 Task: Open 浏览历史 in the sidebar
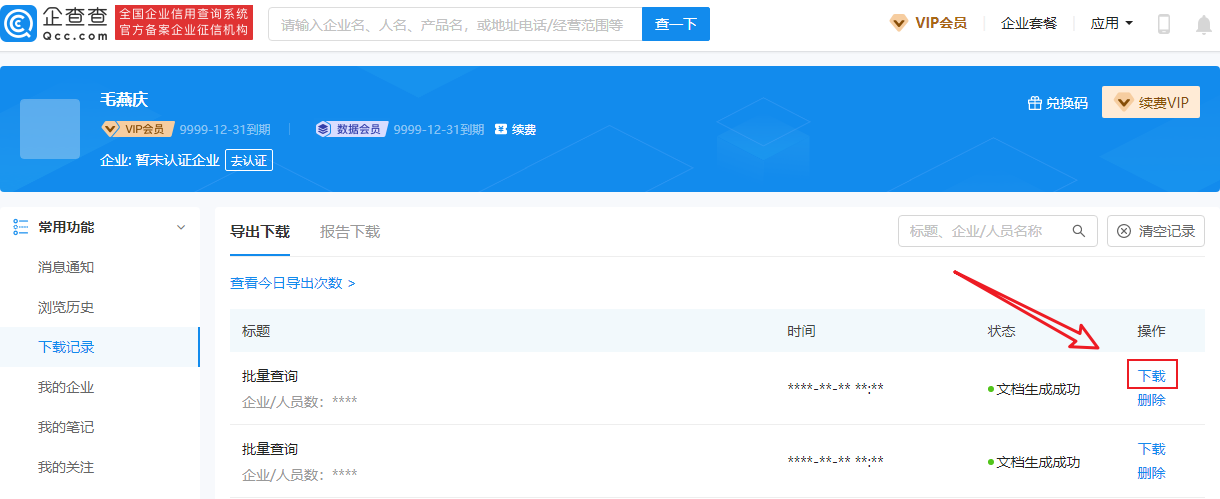pos(66,307)
